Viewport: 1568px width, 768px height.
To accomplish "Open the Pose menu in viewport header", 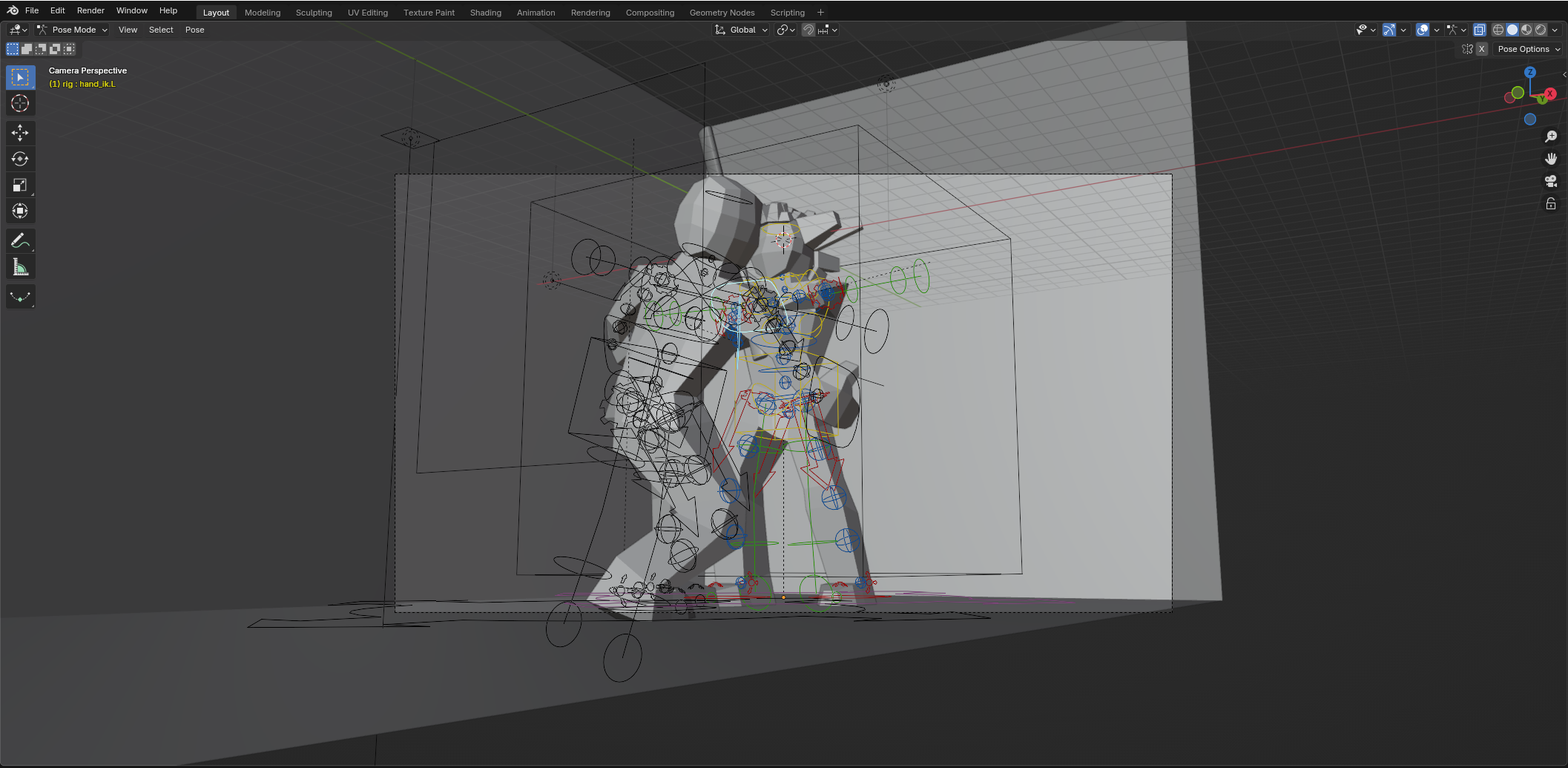I will click(x=194, y=30).
